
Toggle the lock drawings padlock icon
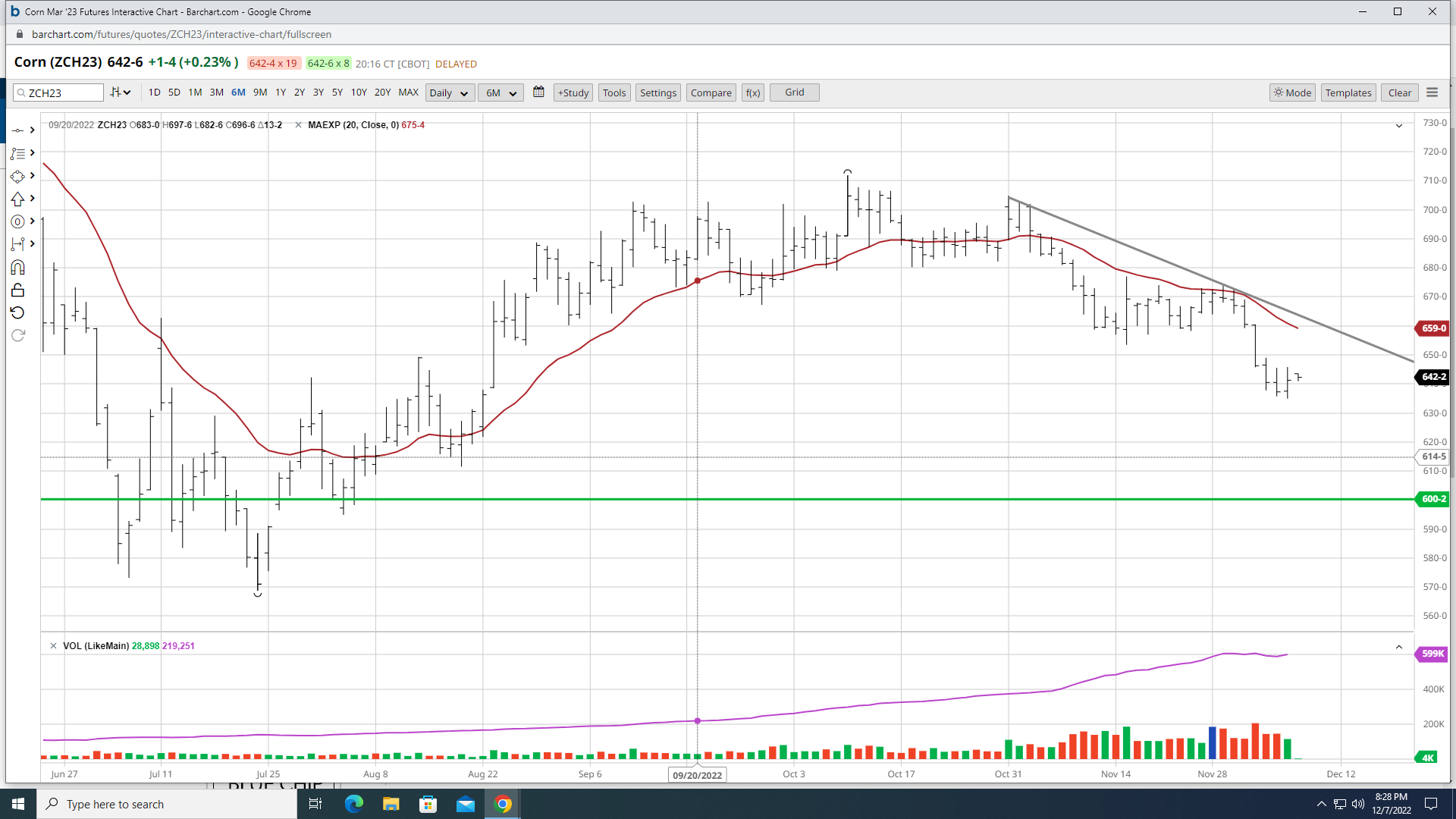pyautogui.click(x=17, y=290)
